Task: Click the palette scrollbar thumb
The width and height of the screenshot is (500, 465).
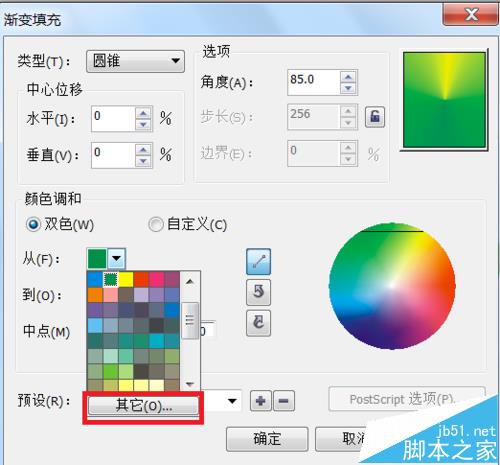Action: 190,321
